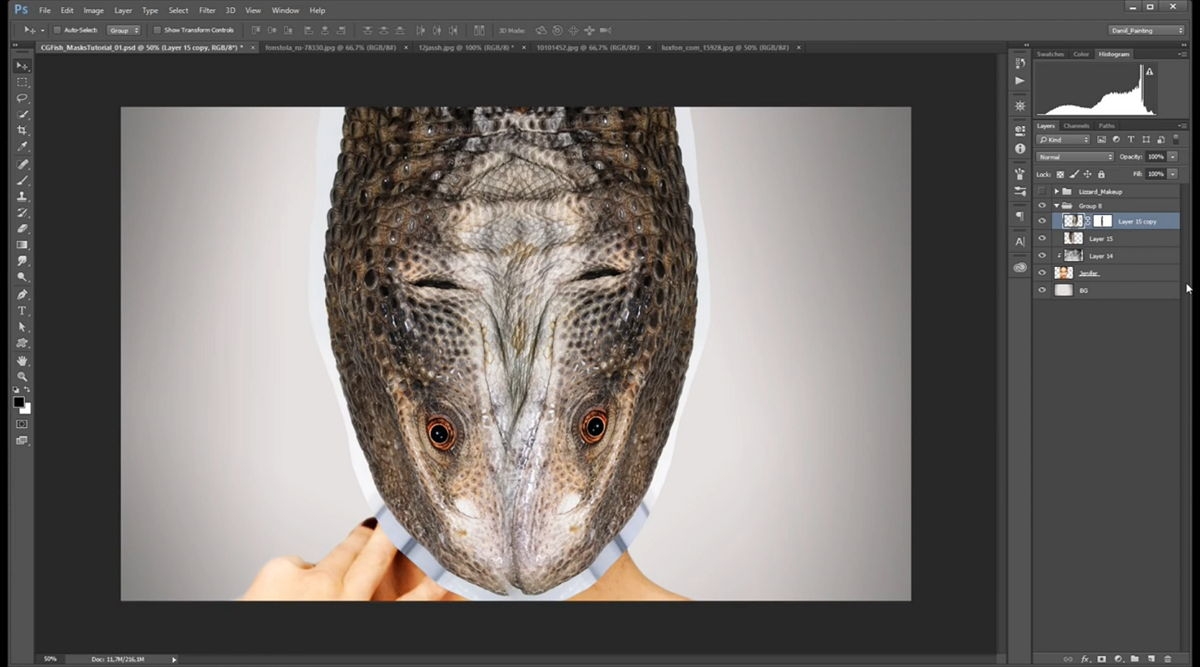1200x667 pixels.
Task: Select the Clone Stamp tool
Action: coord(22,196)
